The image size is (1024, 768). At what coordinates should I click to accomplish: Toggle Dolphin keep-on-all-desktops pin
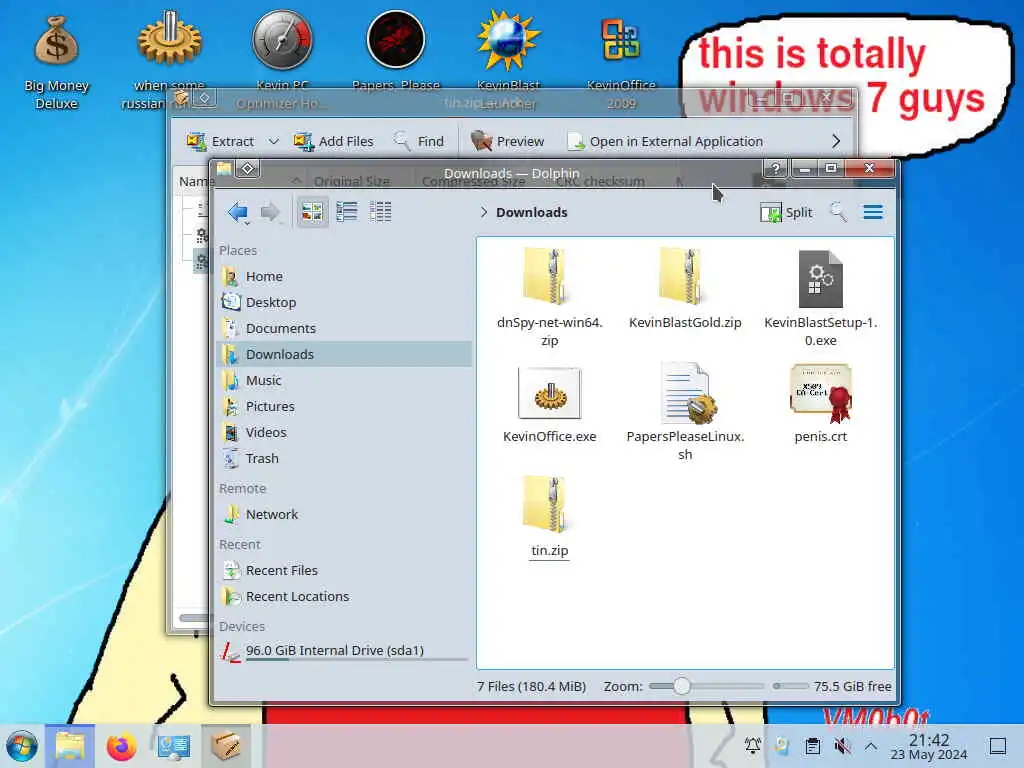click(248, 168)
